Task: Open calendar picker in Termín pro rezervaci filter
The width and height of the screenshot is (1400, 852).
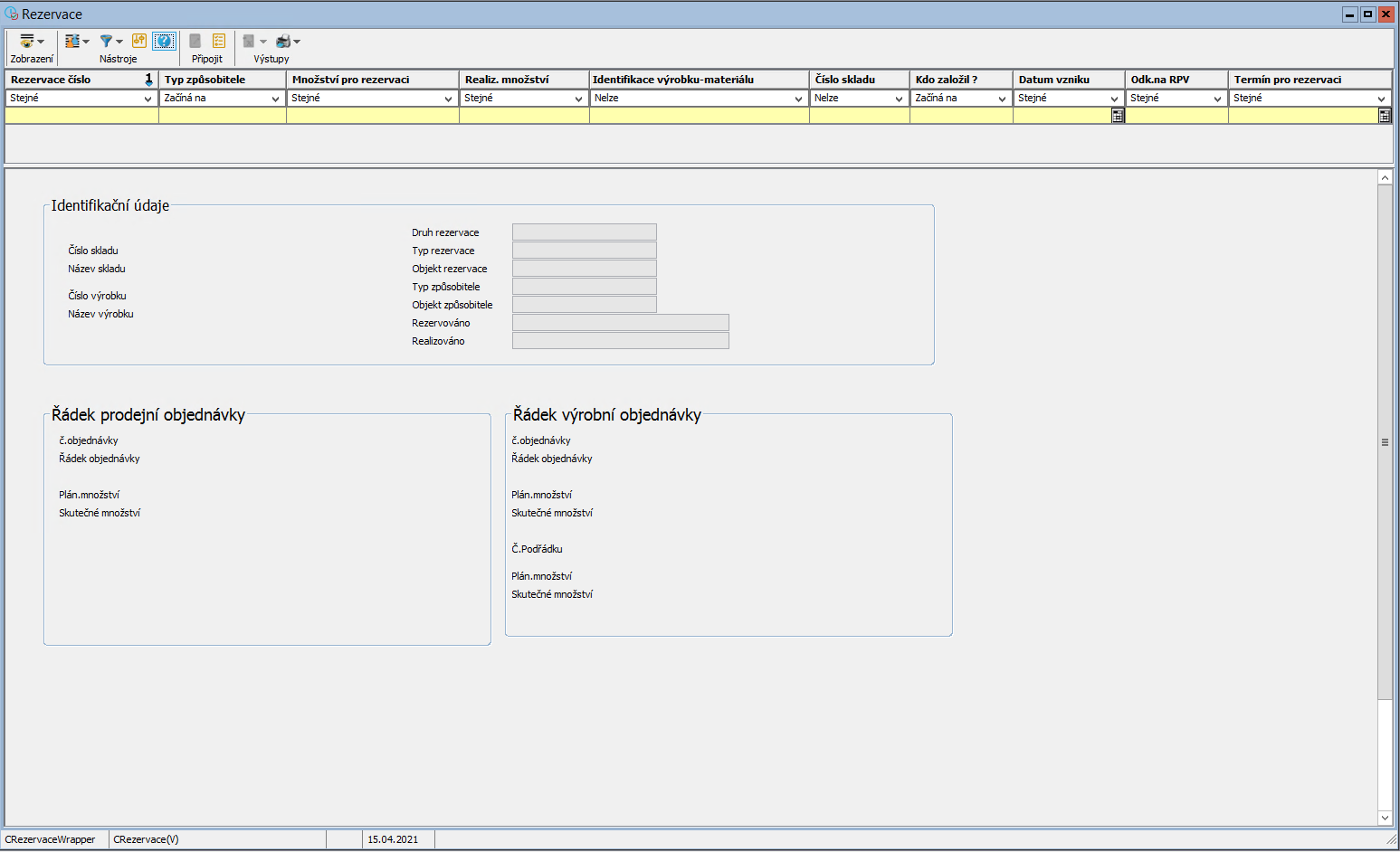Action: click(x=1384, y=116)
